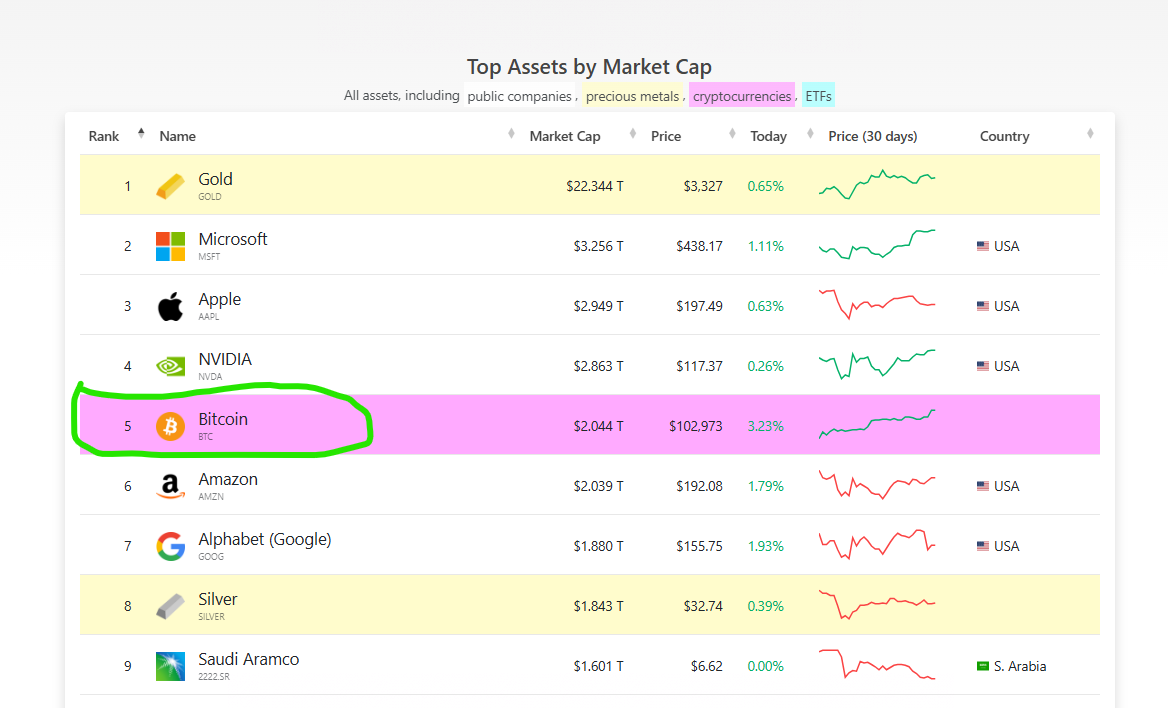
Task: Sort table using the Name column arrows
Action: pyautogui.click(x=511, y=133)
